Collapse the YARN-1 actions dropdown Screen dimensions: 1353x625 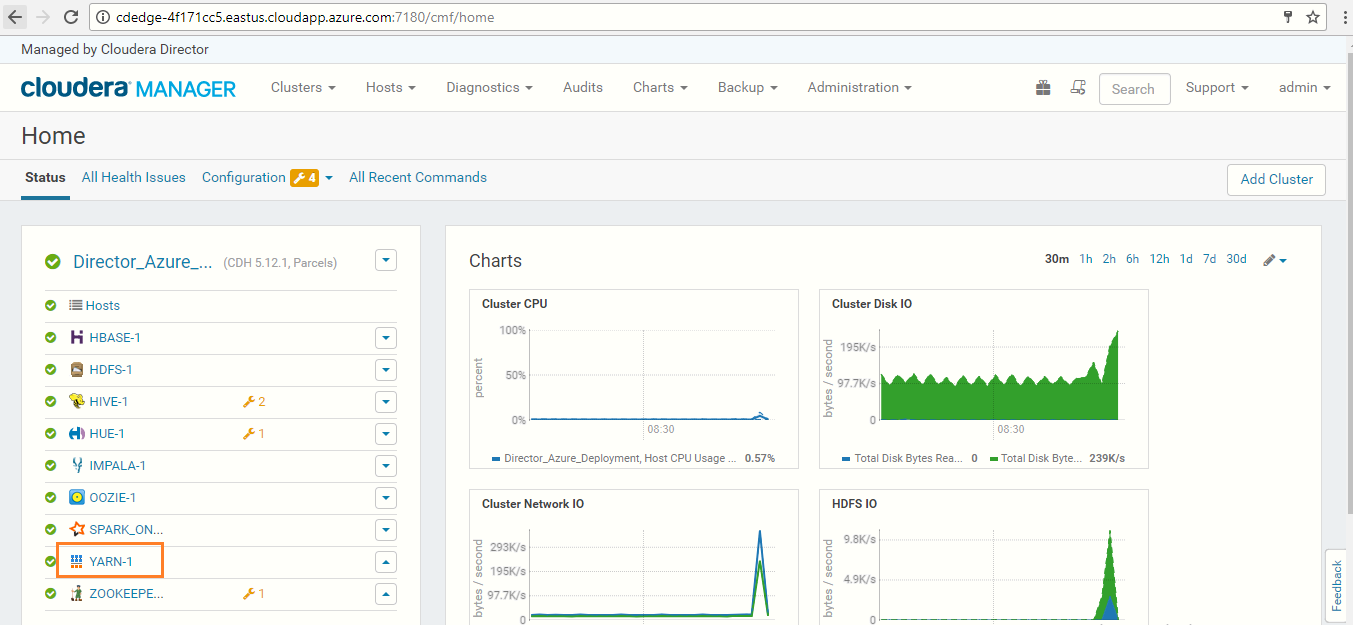pos(386,562)
